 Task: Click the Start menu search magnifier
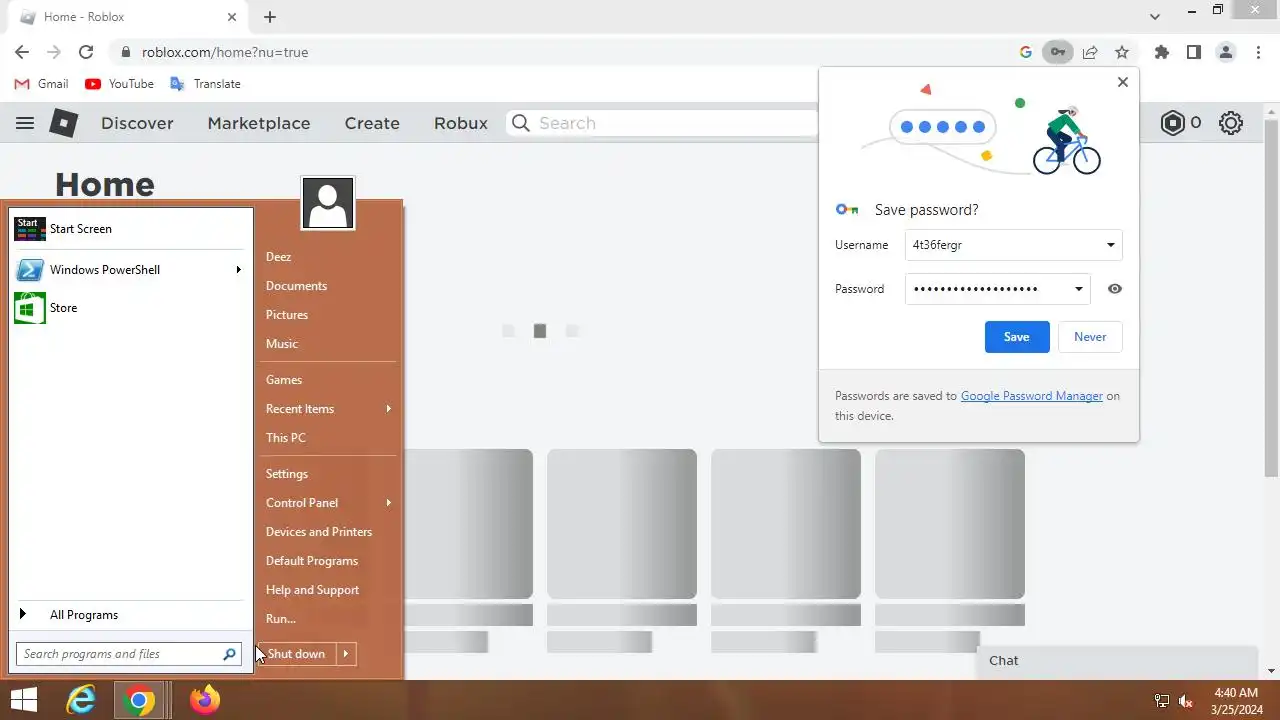[x=229, y=654]
